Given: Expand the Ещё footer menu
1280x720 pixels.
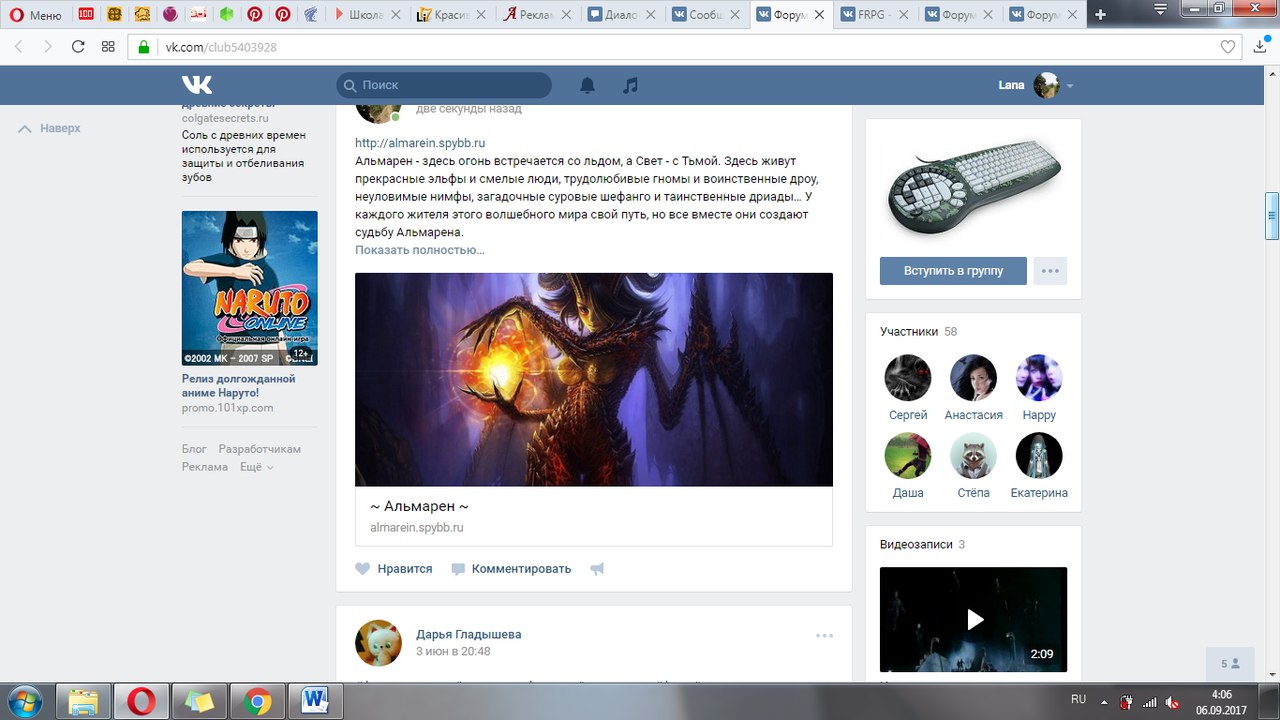Looking at the screenshot, I should pos(256,467).
